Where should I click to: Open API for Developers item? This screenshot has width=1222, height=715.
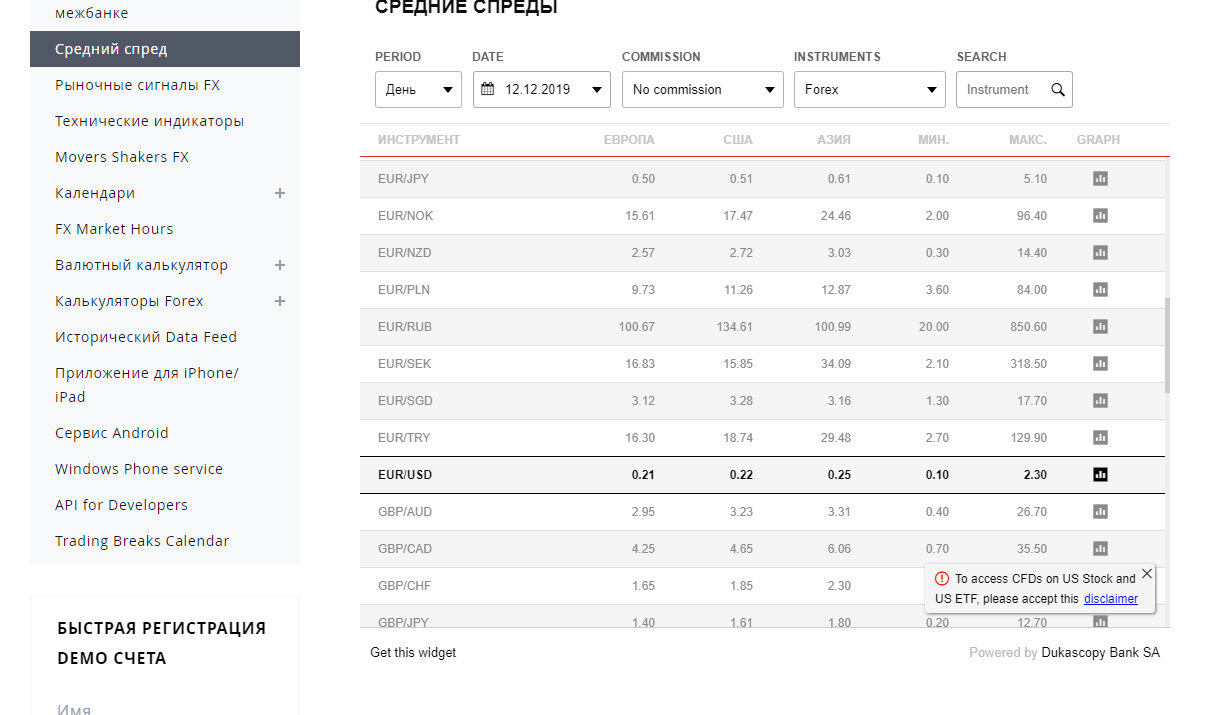point(121,505)
